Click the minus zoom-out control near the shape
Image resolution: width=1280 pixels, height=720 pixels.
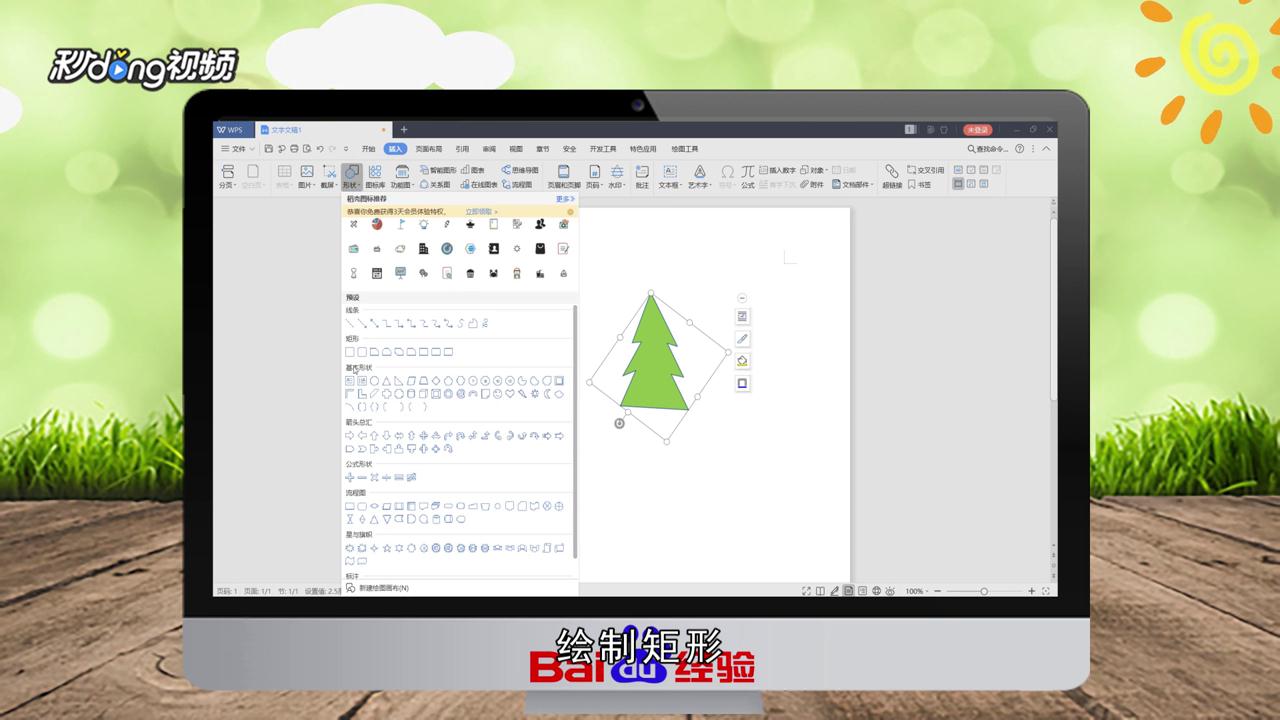click(x=742, y=297)
